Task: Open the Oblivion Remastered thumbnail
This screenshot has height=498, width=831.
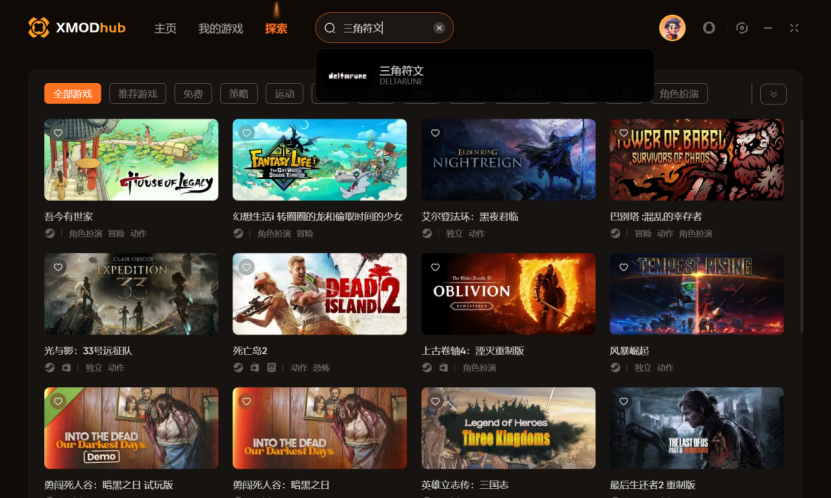Action: tap(508, 294)
